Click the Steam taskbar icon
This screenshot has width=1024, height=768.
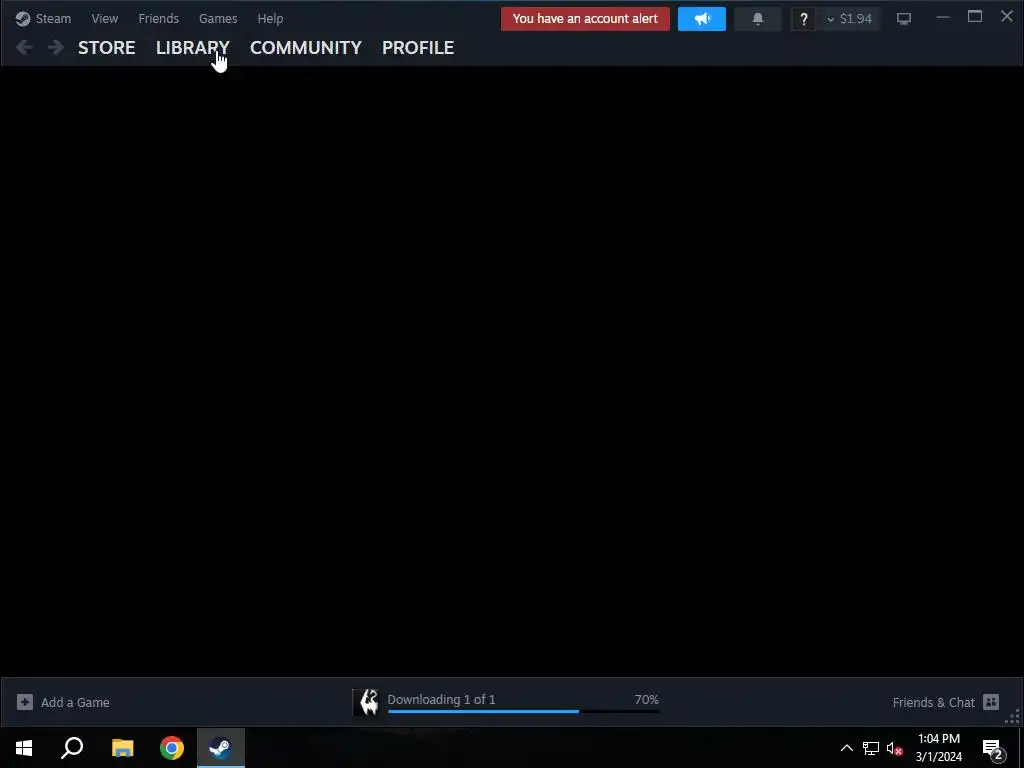(221, 748)
